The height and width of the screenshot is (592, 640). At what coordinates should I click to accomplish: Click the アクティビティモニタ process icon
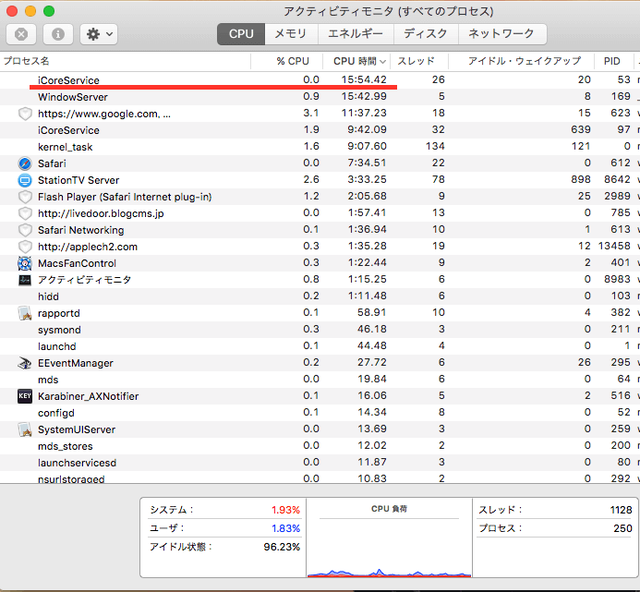pyautogui.click(x=25, y=280)
